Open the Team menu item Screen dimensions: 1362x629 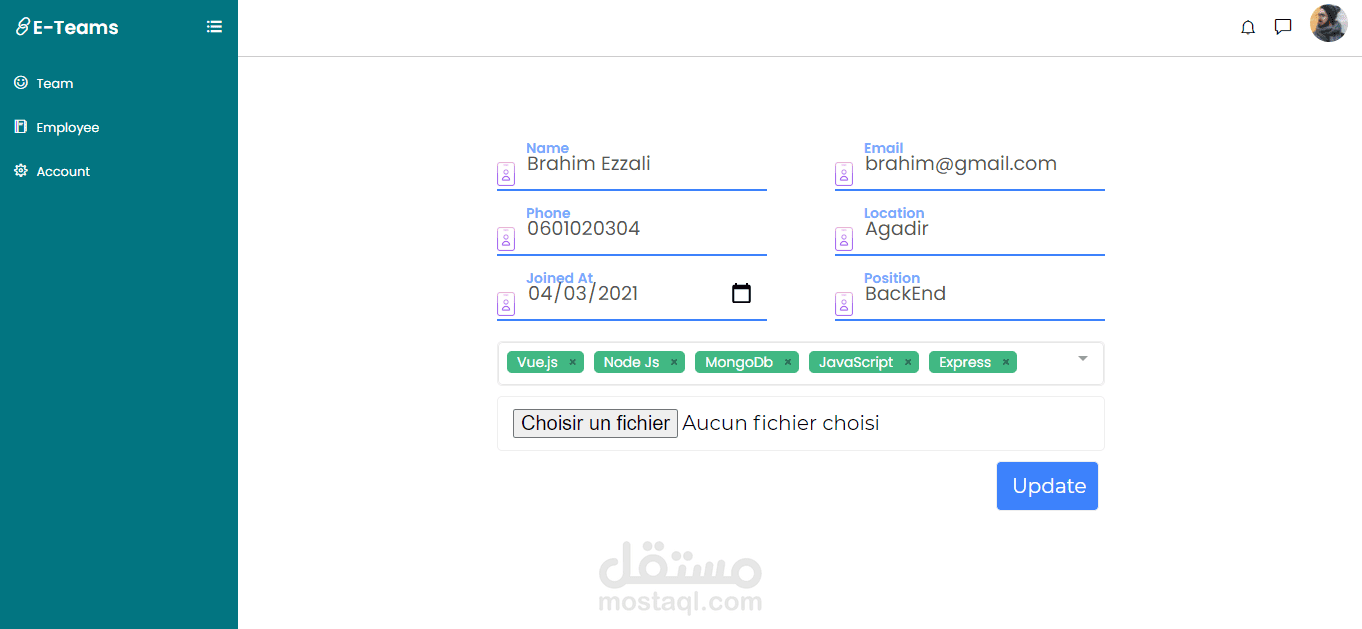tap(43, 83)
